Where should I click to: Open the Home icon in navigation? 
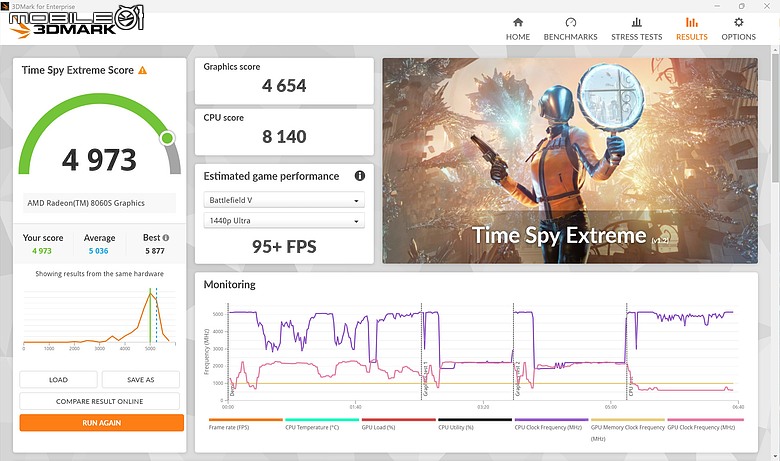(518, 22)
